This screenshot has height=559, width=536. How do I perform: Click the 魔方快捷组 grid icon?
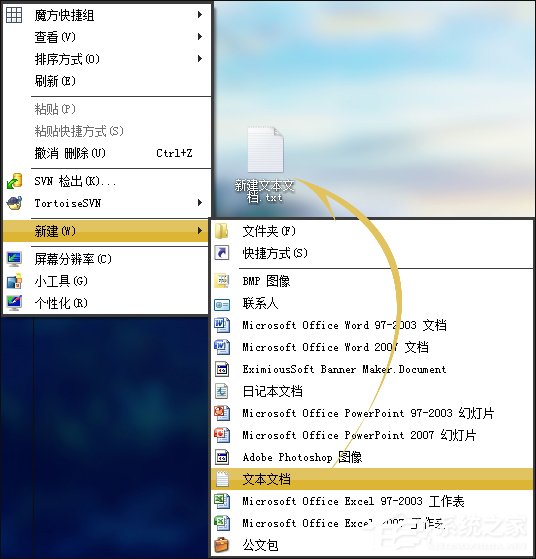(14, 15)
